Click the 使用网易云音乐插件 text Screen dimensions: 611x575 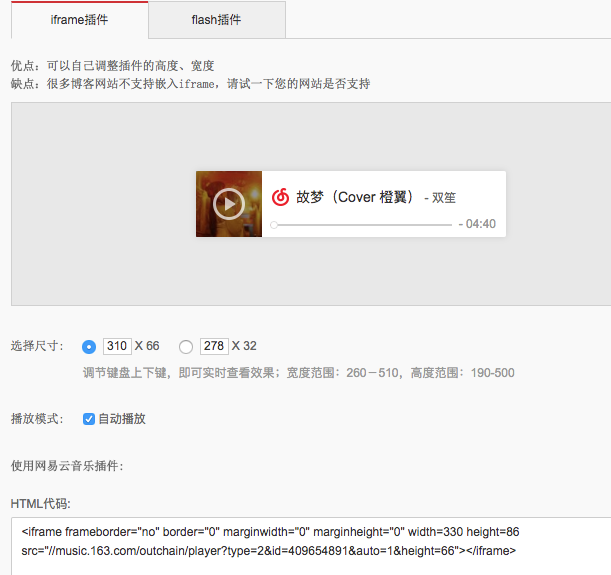[x=67, y=466]
